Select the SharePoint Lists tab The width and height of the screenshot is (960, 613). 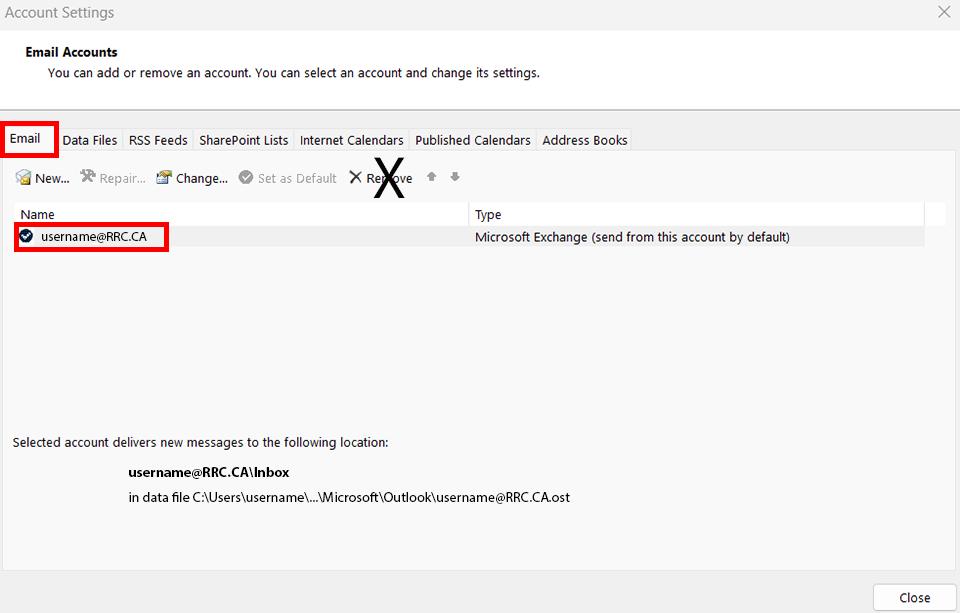coord(244,140)
